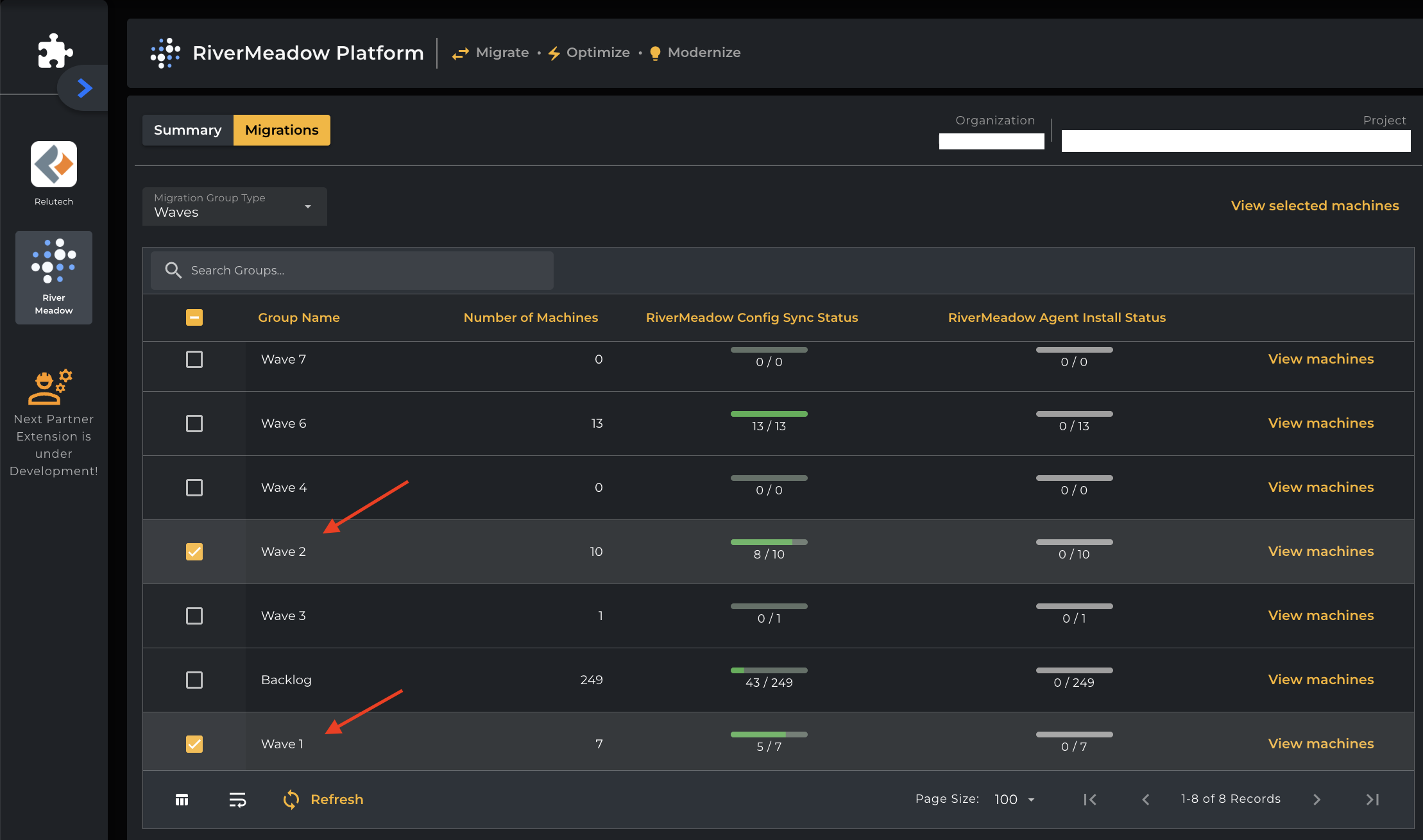Click the Migrate arrows icon
Image resolution: width=1423 pixels, height=840 pixels.
point(461,54)
